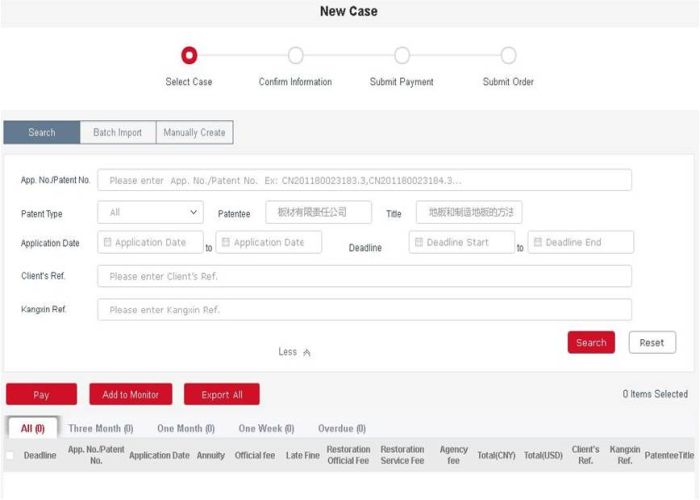
Task: Switch to the Batch Import tab
Action: [x=118, y=132]
